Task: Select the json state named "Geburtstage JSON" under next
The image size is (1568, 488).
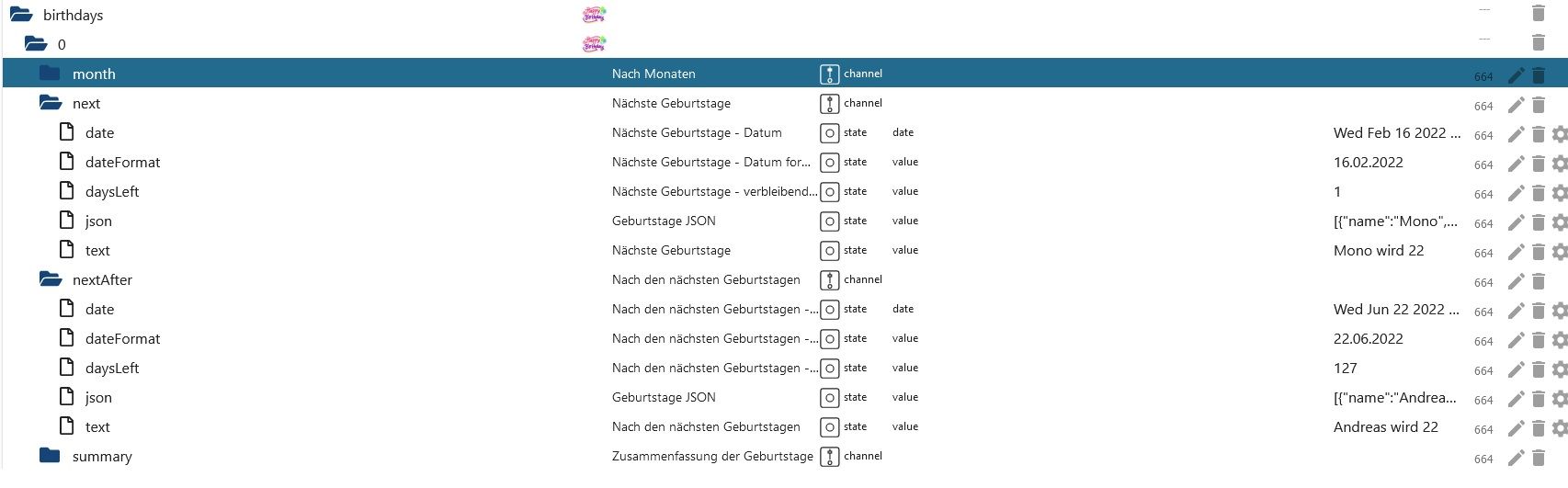Action: (98, 221)
